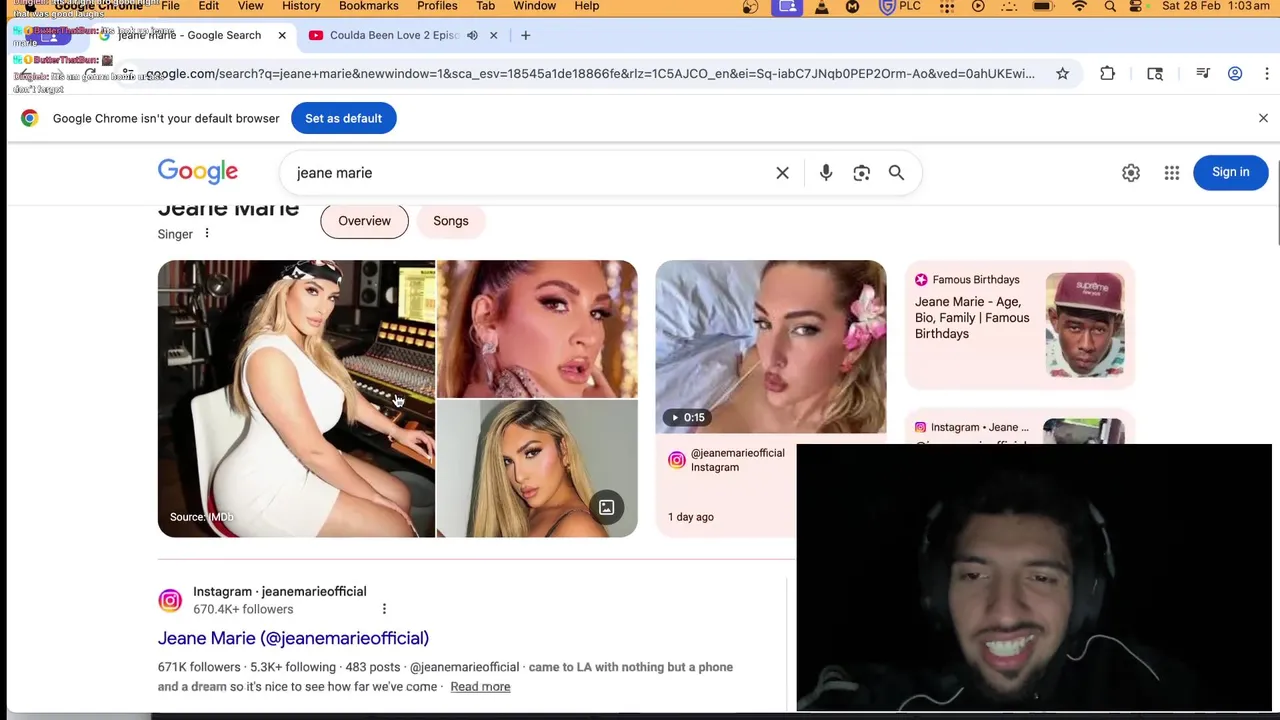Click the Read more link
Screen dimensions: 1280x720
click(x=480, y=687)
